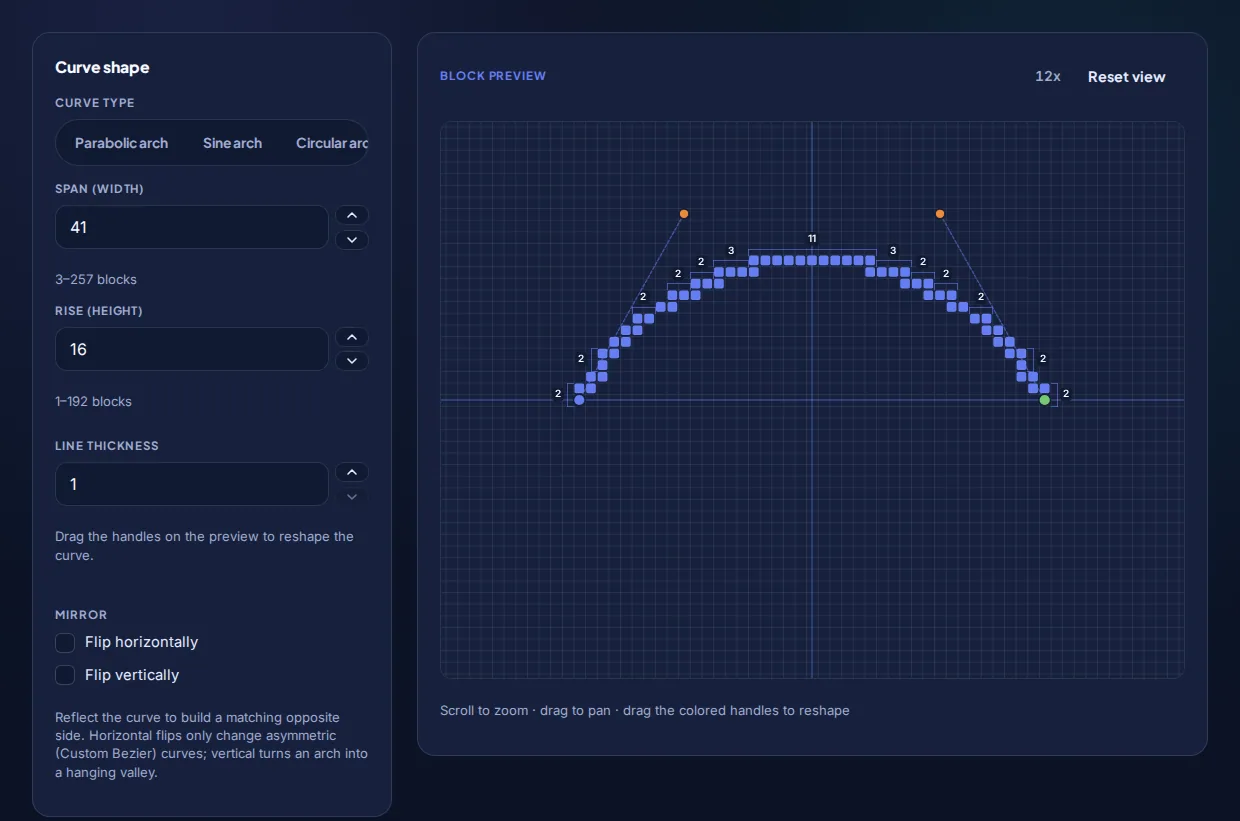Enable Flip horizontally checkbox
Viewport: 1240px width, 821px height.
pos(65,643)
